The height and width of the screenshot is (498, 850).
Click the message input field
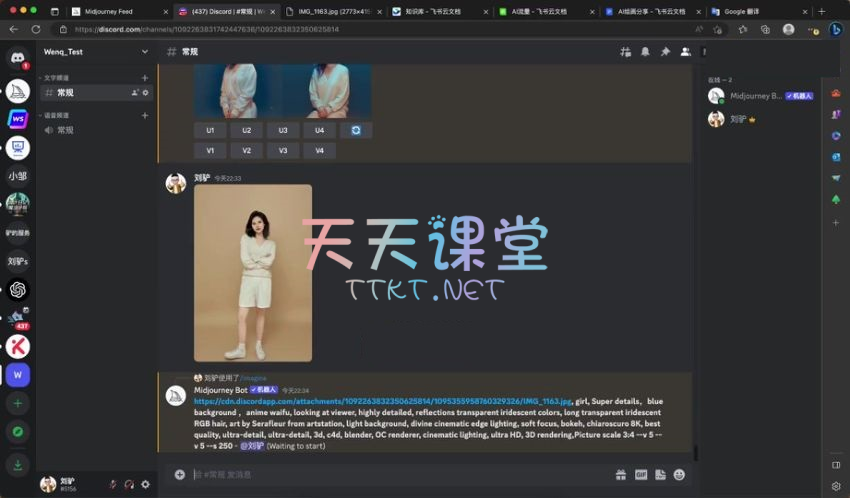click(x=400, y=474)
